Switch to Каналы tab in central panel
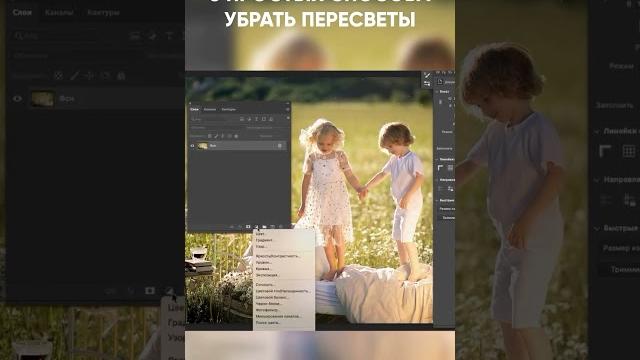 (x=210, y=109)
